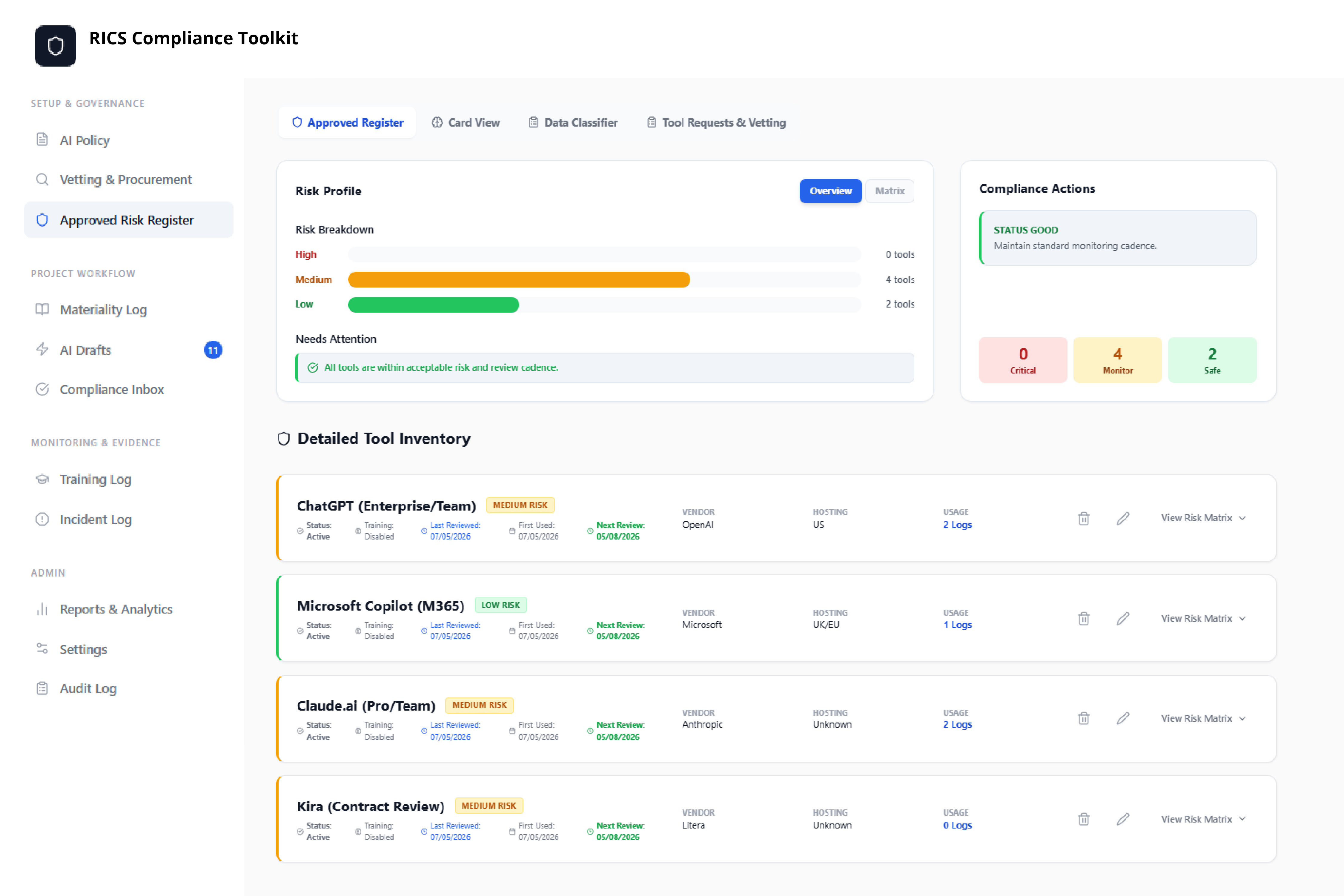The image size is (1344, 896).
Task: Open AI Drafts badge showing 11
Action: [x=213, y=350]
